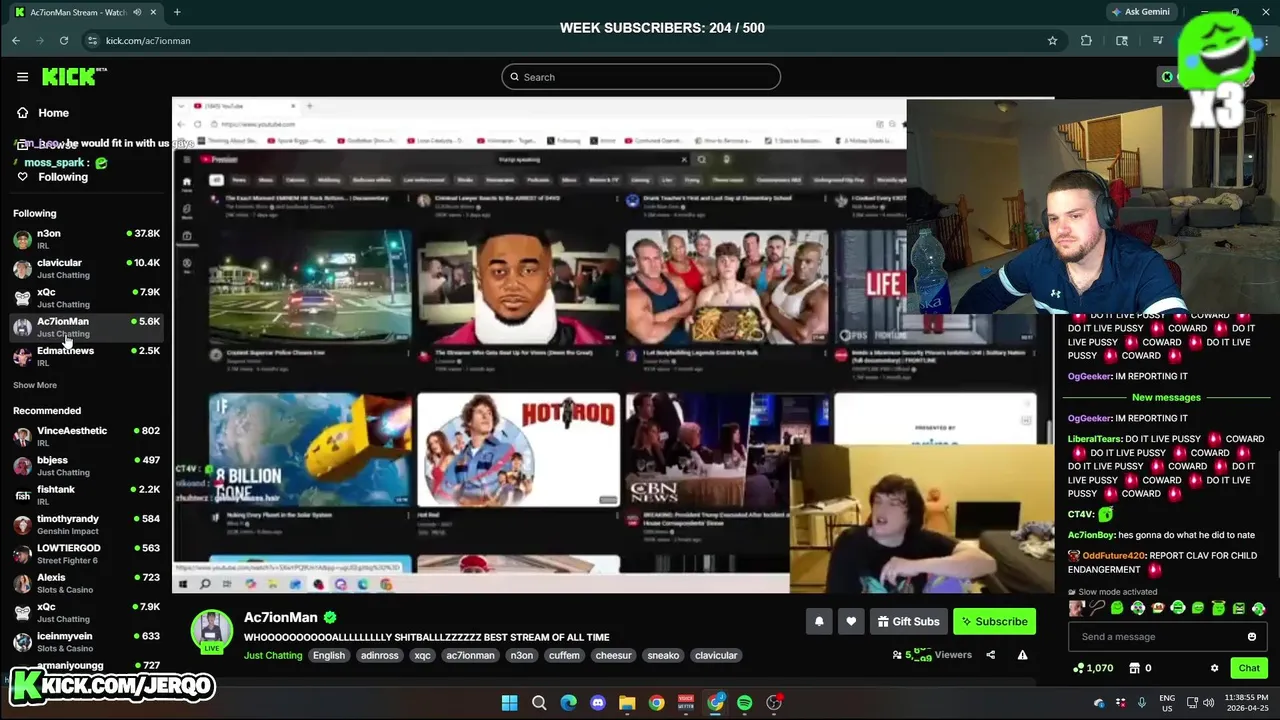Open a new browser tab
This screenshot has height=720, width=1280.
[177, 12]
